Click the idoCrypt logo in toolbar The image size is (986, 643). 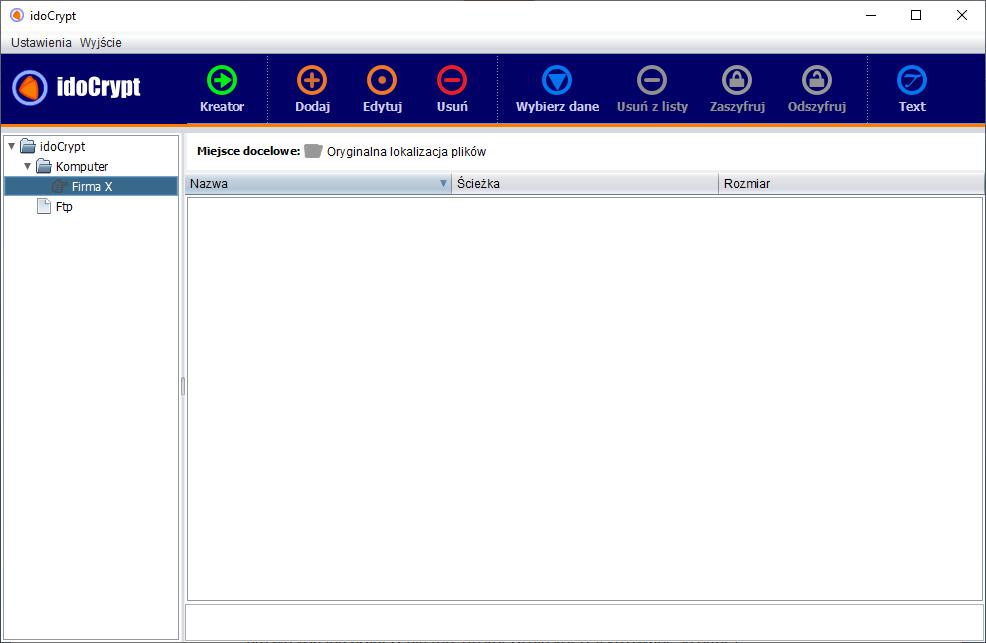click(x=77, y=87)
